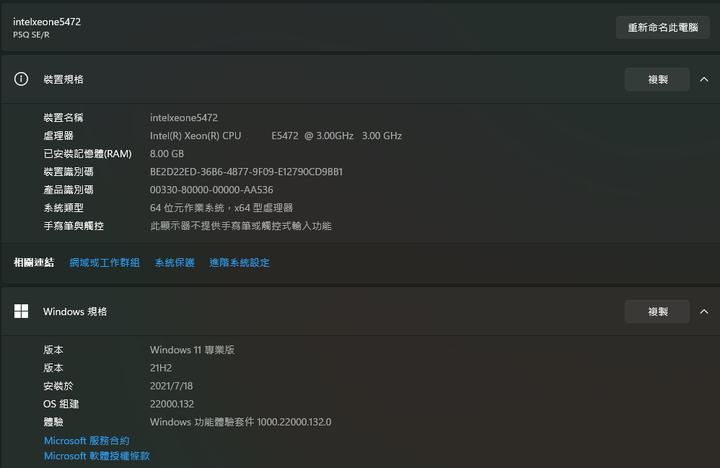Viewport: 720px width, 468px height.
Task: Click the 安裝於 label
Action: click(x=58, y=386)
